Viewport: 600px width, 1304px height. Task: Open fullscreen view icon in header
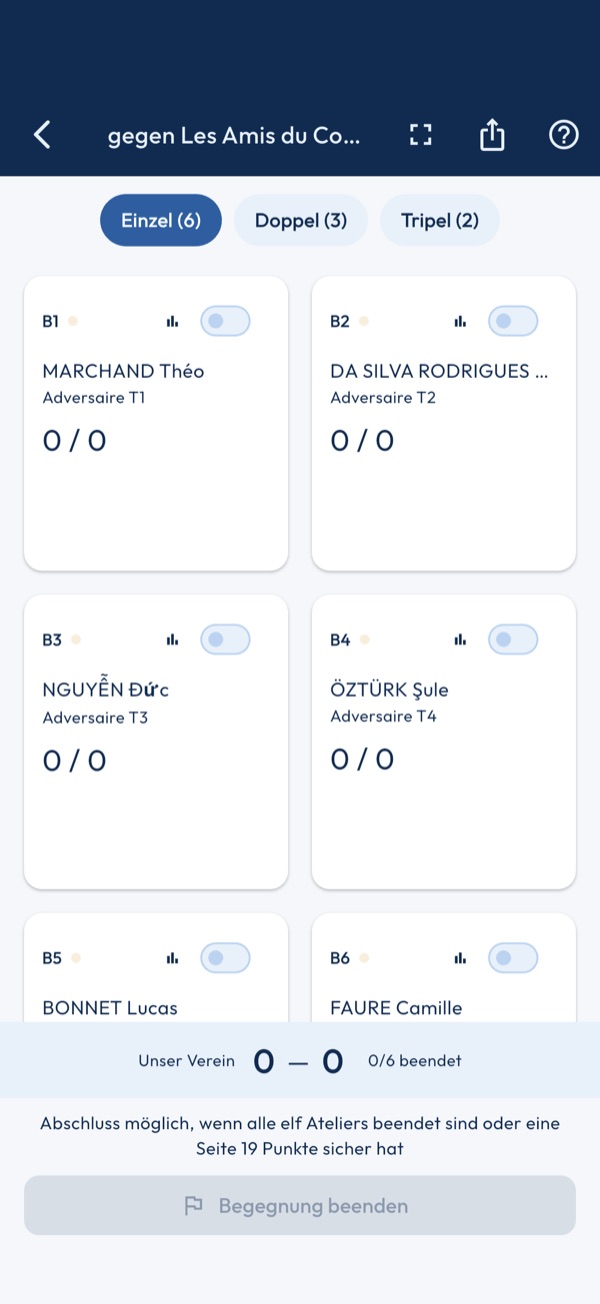tap(421, 135)
